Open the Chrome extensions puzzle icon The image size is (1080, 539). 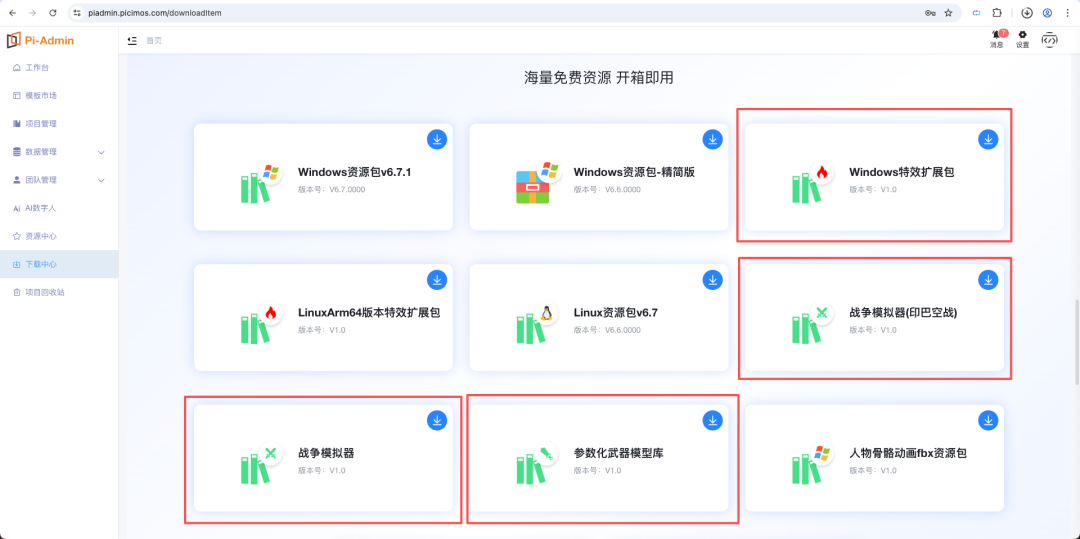pyautogui.click(x=997, y=13)
